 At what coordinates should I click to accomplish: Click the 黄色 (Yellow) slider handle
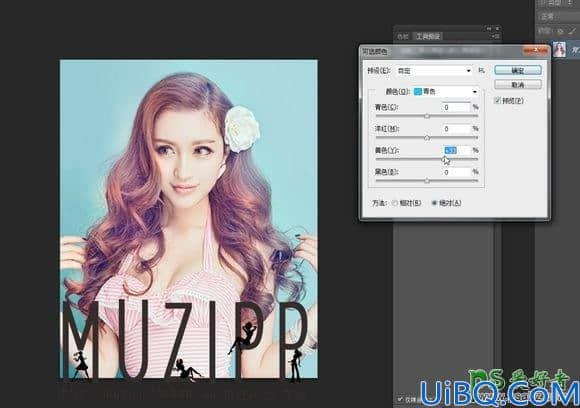pyautogui.click(x=445, y=159)
